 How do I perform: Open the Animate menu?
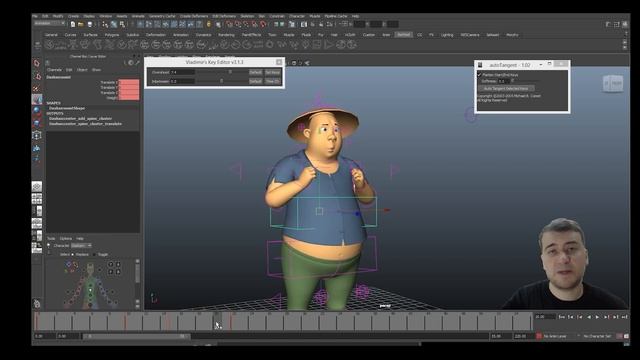(x=138, y=16)
